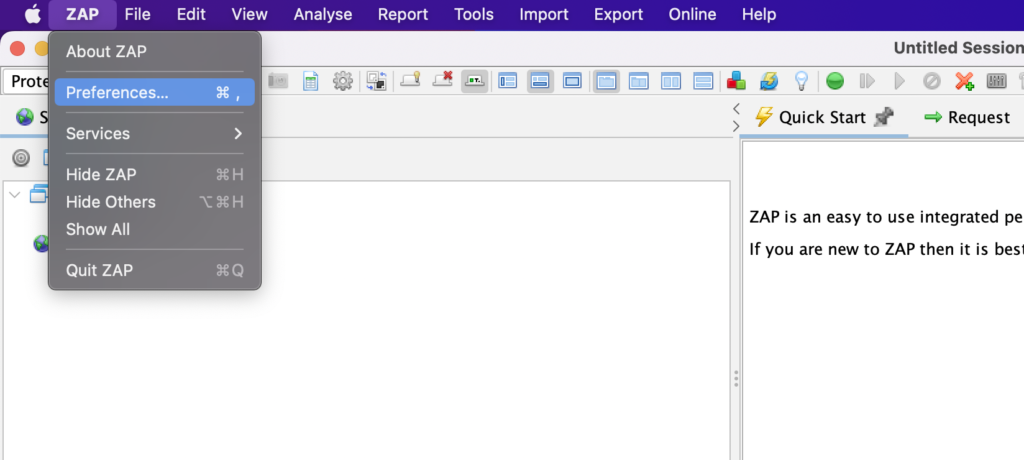Select the Expand Information tabs layout icon

coord(540,81)
